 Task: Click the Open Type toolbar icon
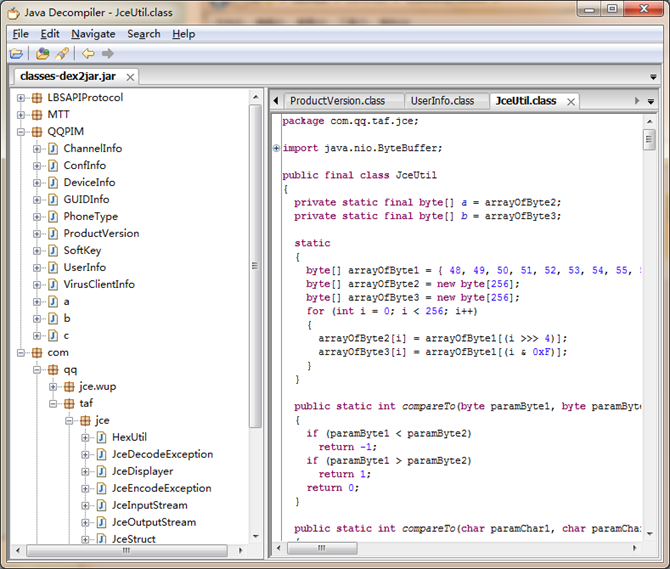point(42,54)
